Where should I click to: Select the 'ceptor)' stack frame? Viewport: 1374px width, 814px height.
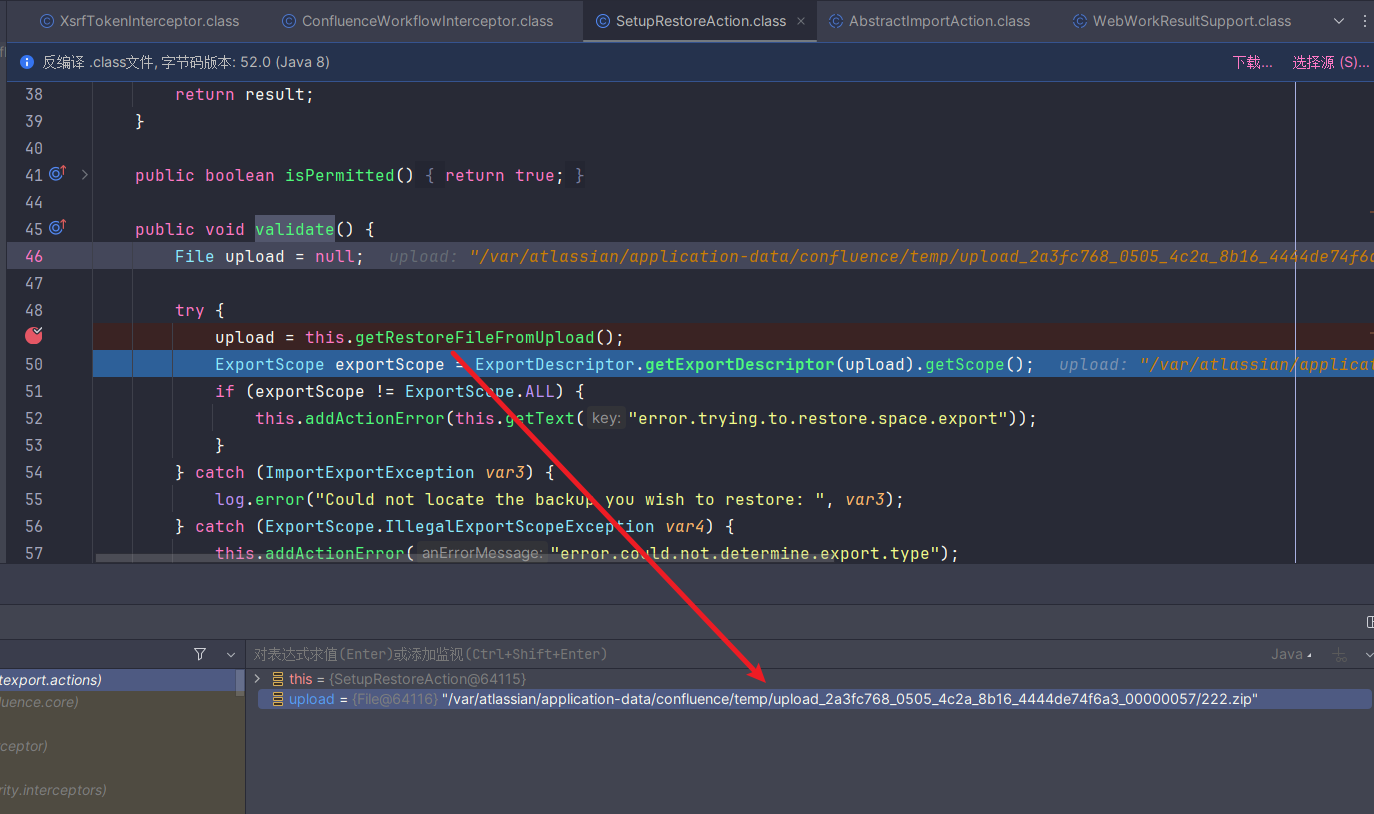pyautogui.click(x=118, y=746)
